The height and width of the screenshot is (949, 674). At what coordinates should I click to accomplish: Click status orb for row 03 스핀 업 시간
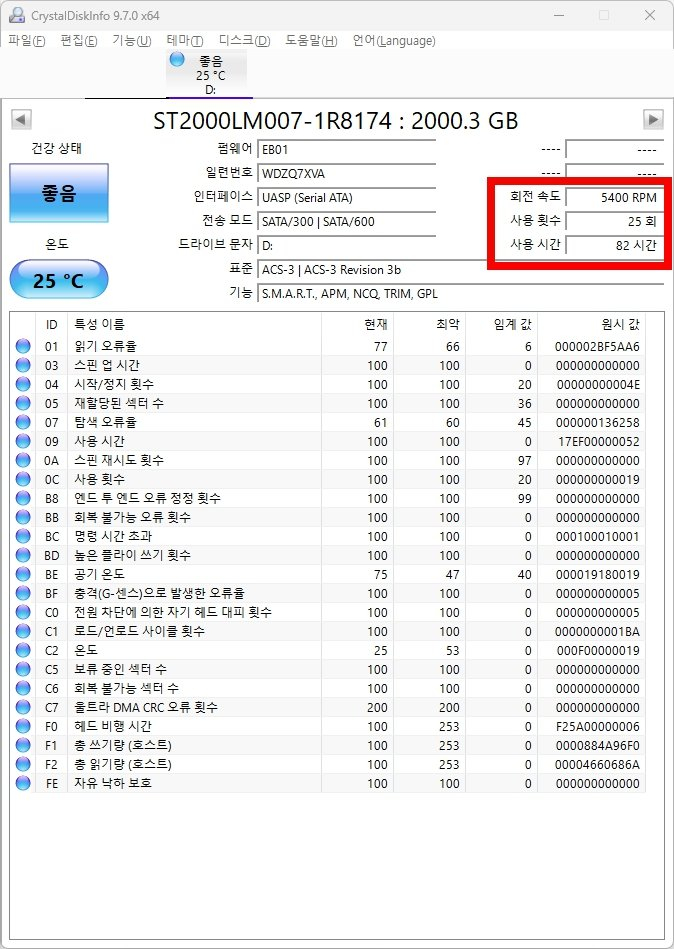point(23,365)
